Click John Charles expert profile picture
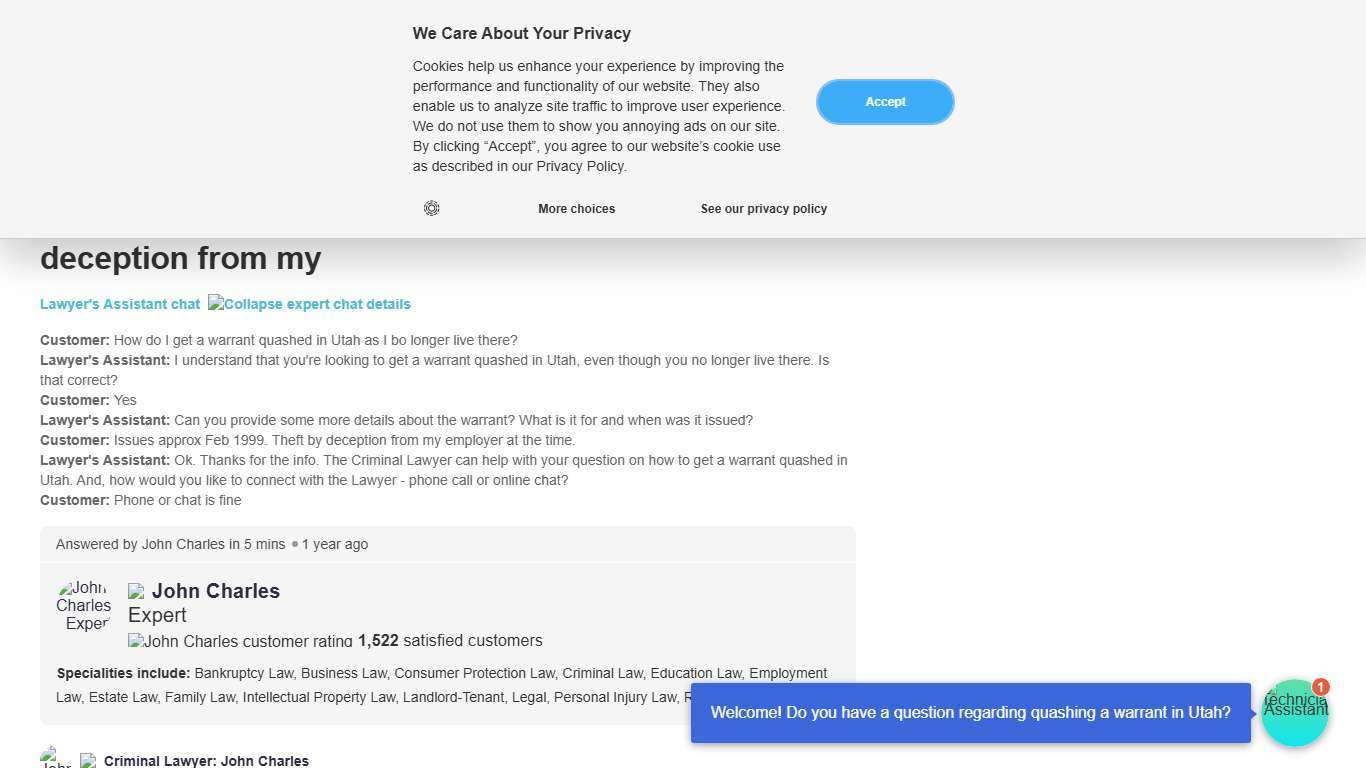 pyautogui.click(x=84, y=606)
